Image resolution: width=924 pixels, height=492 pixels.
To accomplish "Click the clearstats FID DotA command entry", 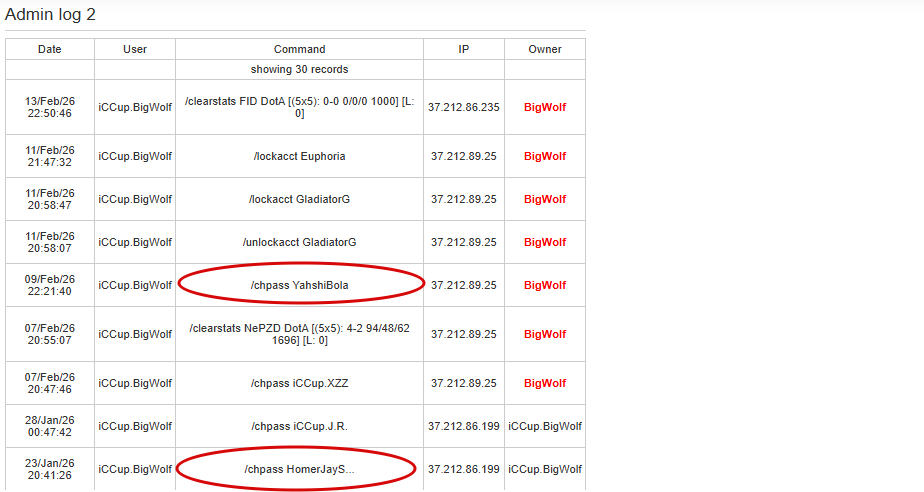I will [x=299, y=107].
